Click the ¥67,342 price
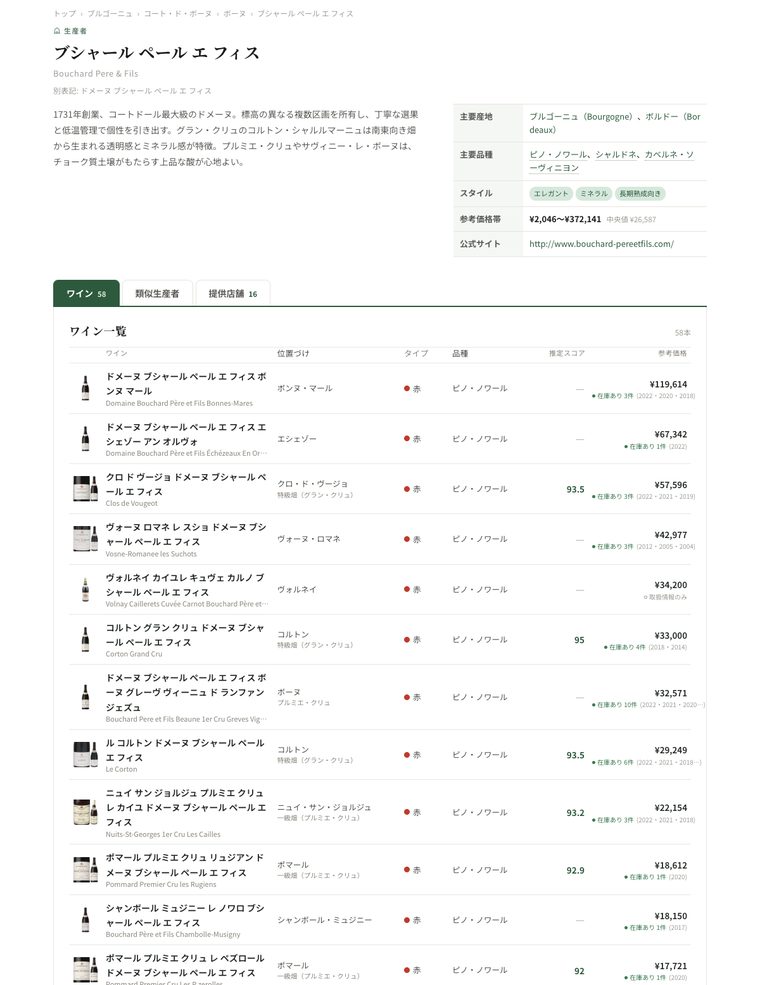 [671, 435]
